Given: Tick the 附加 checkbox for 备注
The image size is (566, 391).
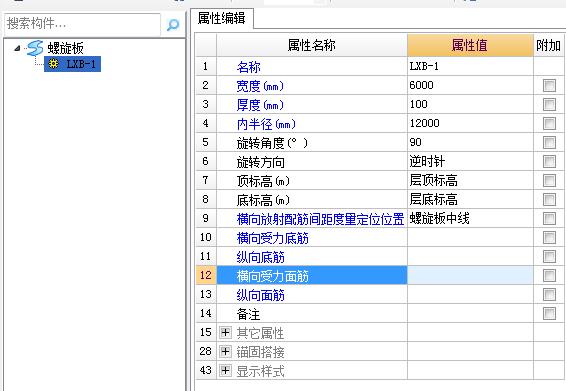Looking at the screenshot, I should [x=549, y=313].
